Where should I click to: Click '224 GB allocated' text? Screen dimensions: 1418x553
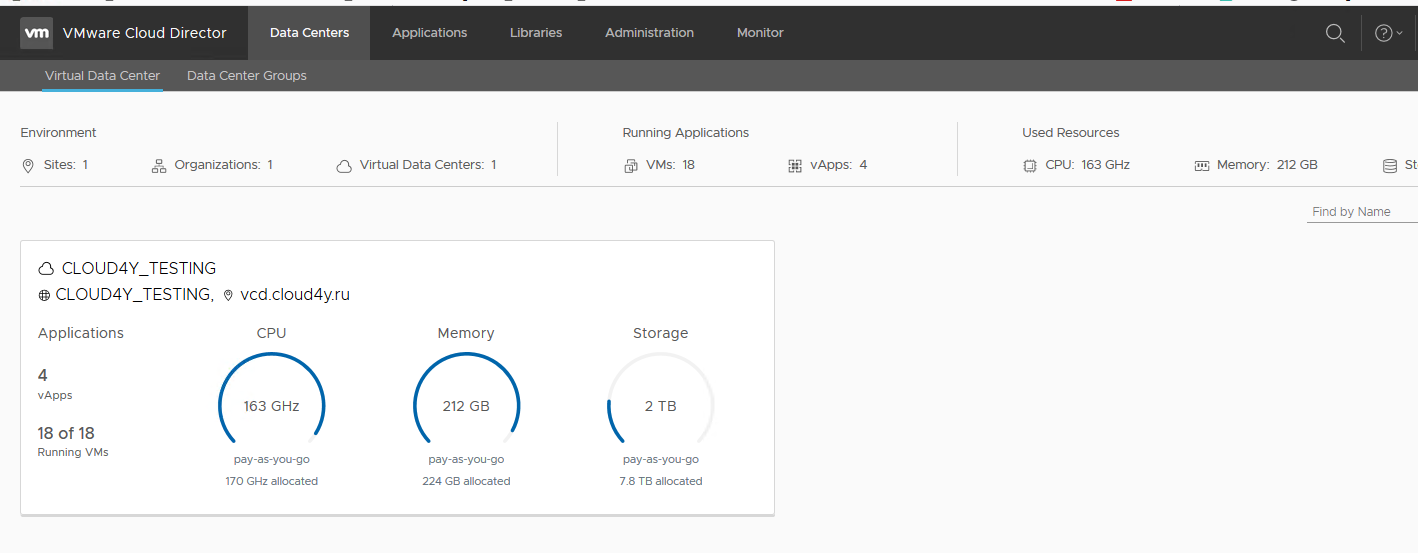point(466,481)
